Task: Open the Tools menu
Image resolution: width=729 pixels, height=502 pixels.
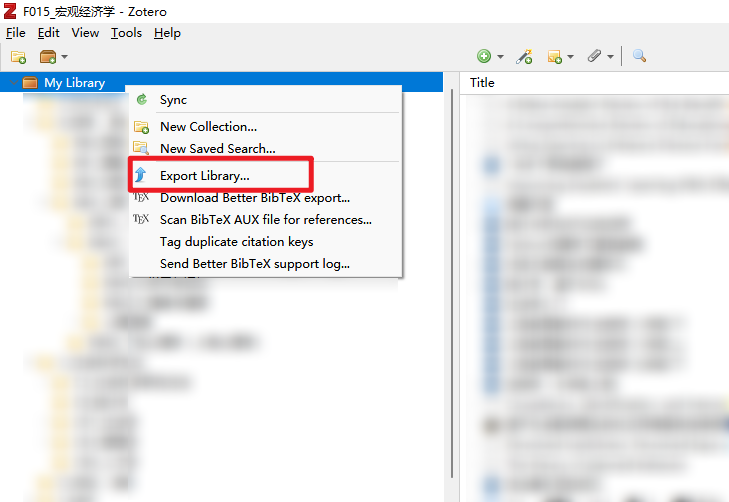Action: pyautogui.click(x=126, y=33)
